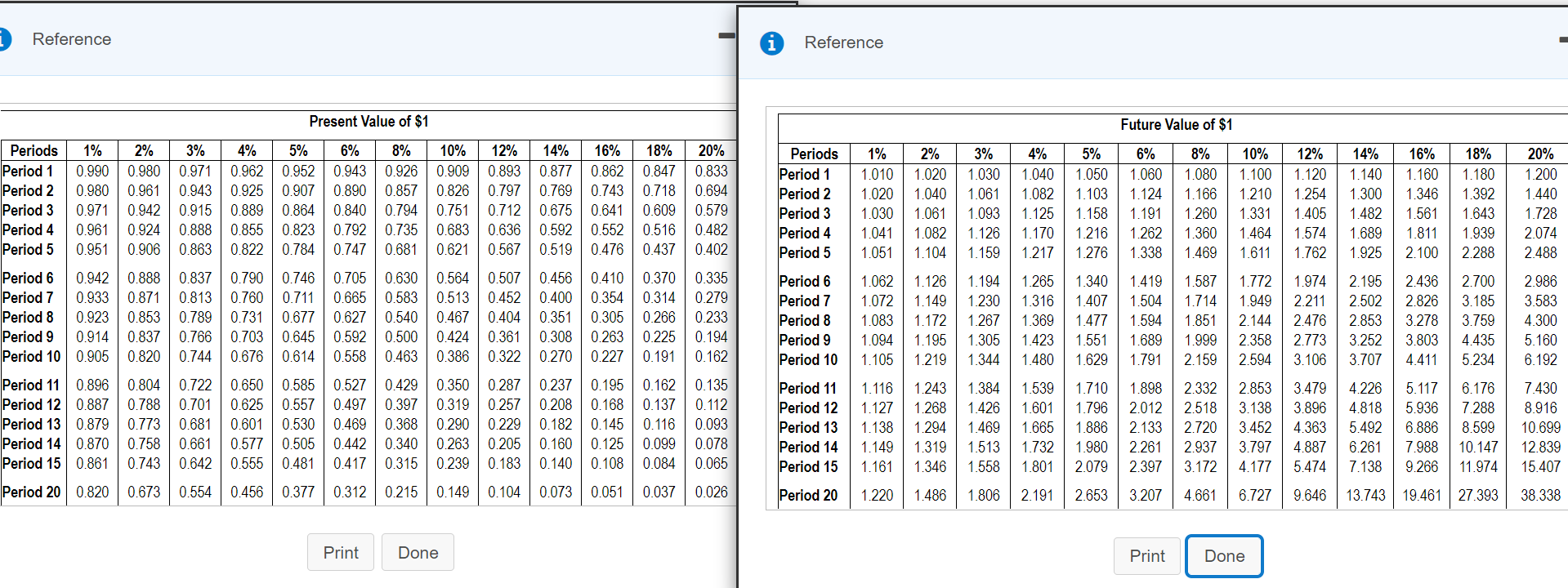The image size is (1568, 588).
Task: Click 11.974 in Future Value Period 15, 18% cell
Action: tap(1478, 466)
